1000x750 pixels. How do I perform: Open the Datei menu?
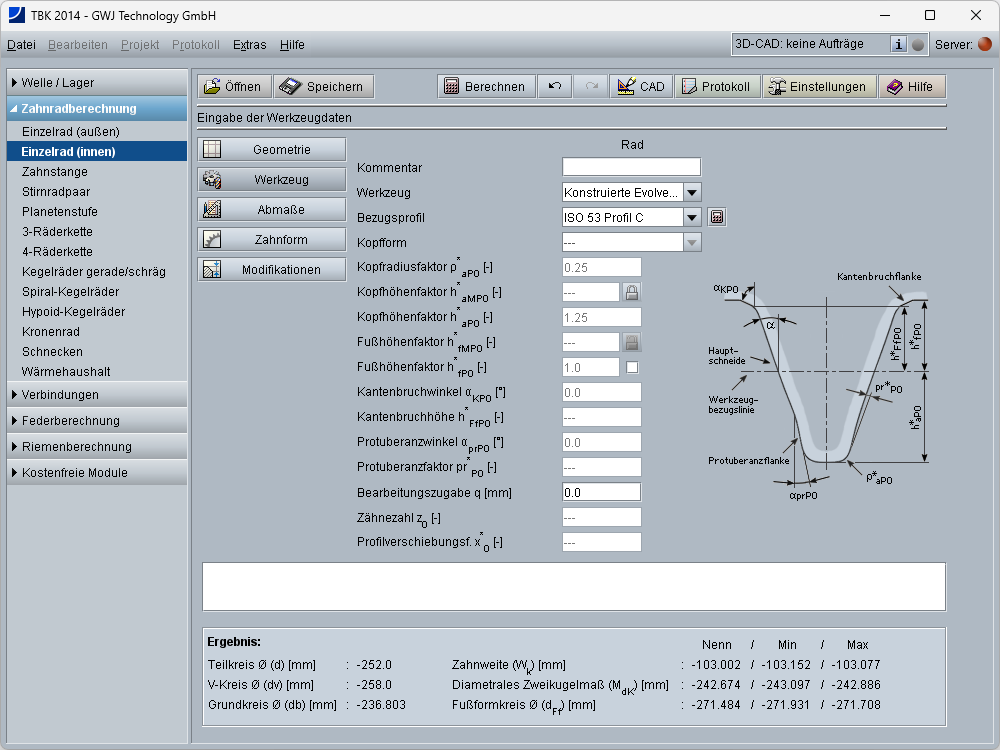coord(21,45)
